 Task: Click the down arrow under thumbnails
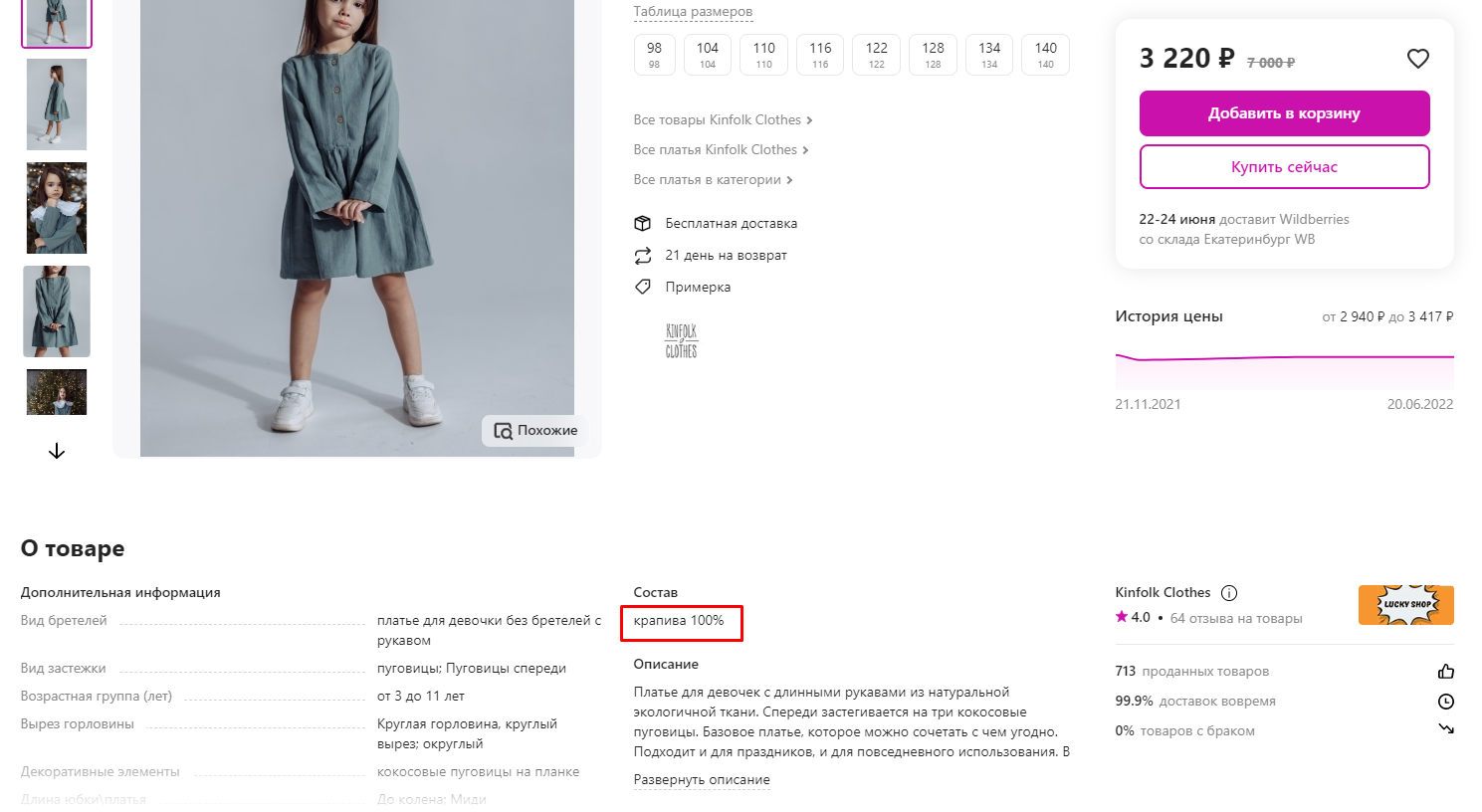coord(57,451)
